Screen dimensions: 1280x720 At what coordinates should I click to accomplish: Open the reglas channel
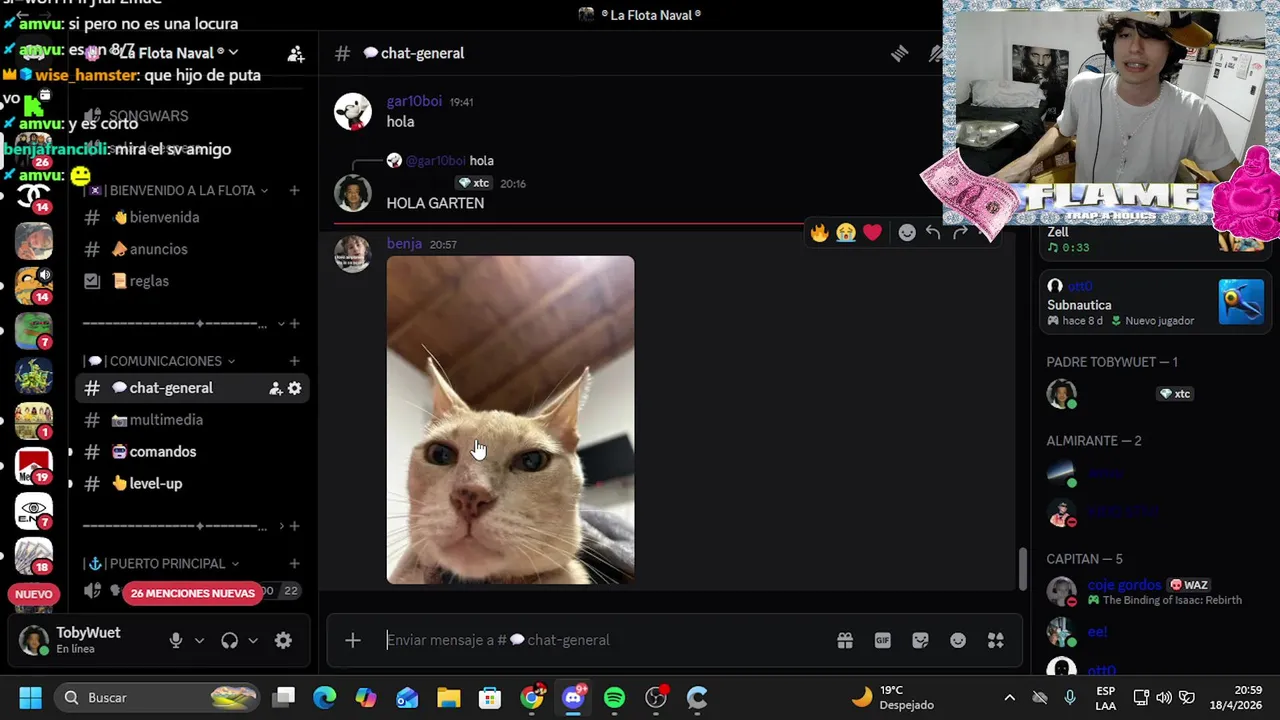(x=192, y=281)
